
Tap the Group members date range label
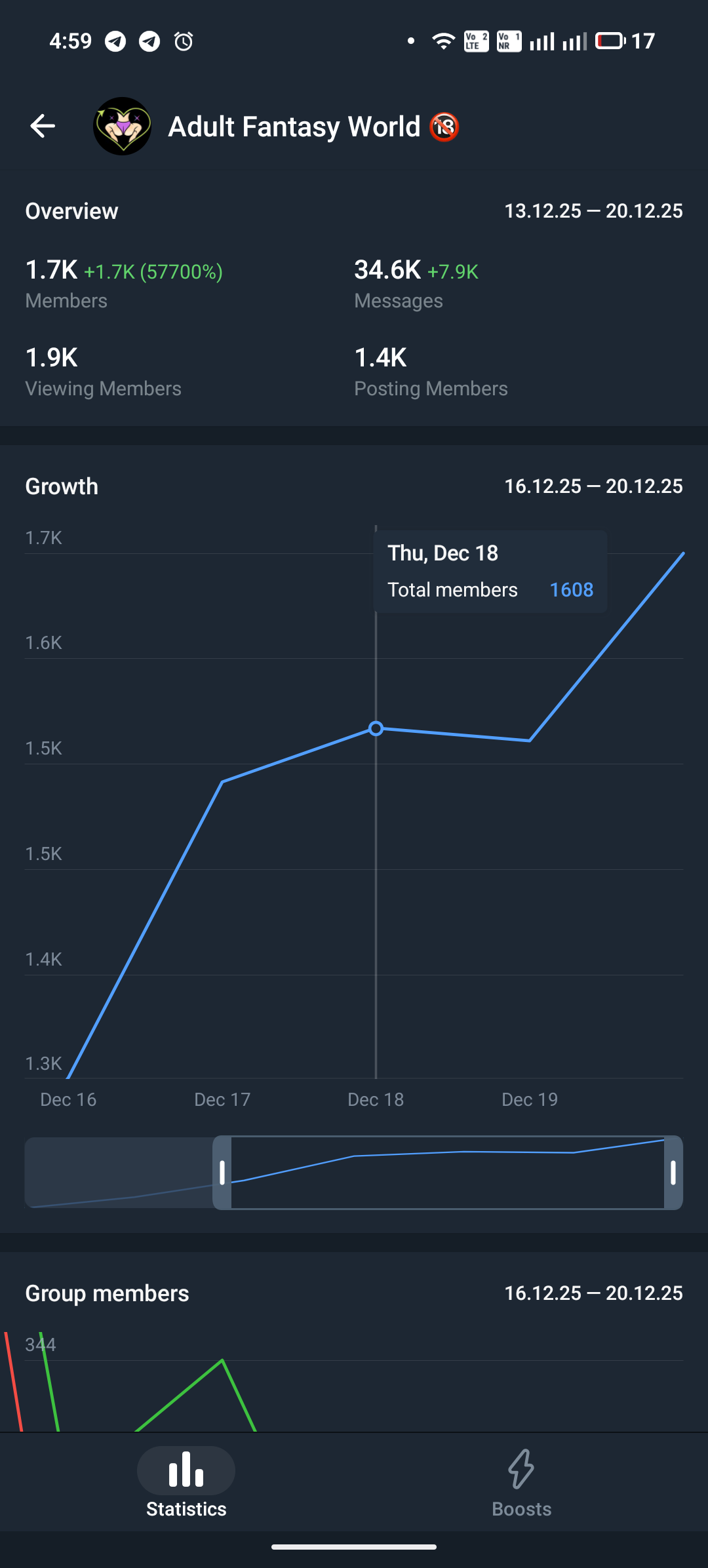(593, 1293)
